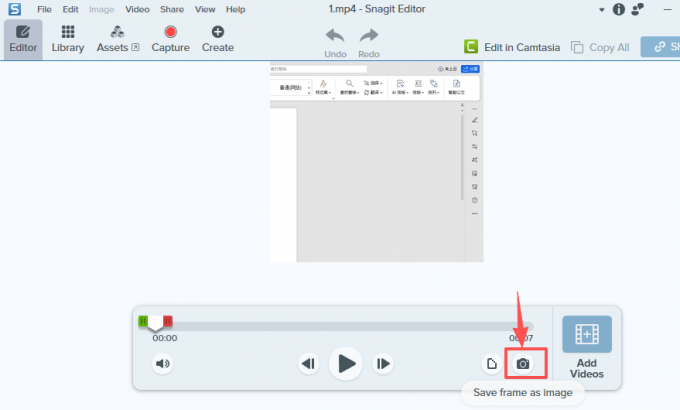Click the Create plus button

pos(218,39)
